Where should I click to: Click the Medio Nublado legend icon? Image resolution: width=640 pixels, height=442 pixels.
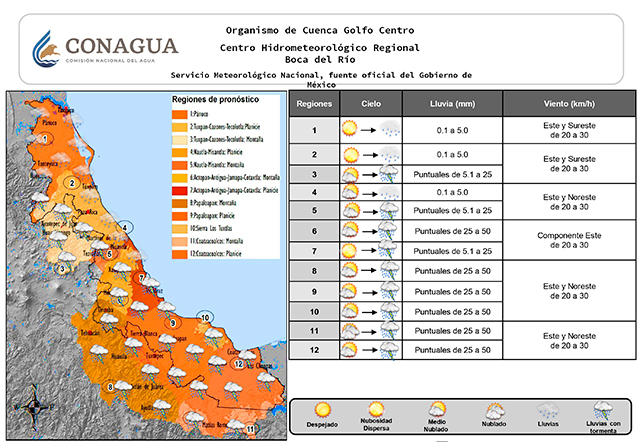tap(437, 409)
